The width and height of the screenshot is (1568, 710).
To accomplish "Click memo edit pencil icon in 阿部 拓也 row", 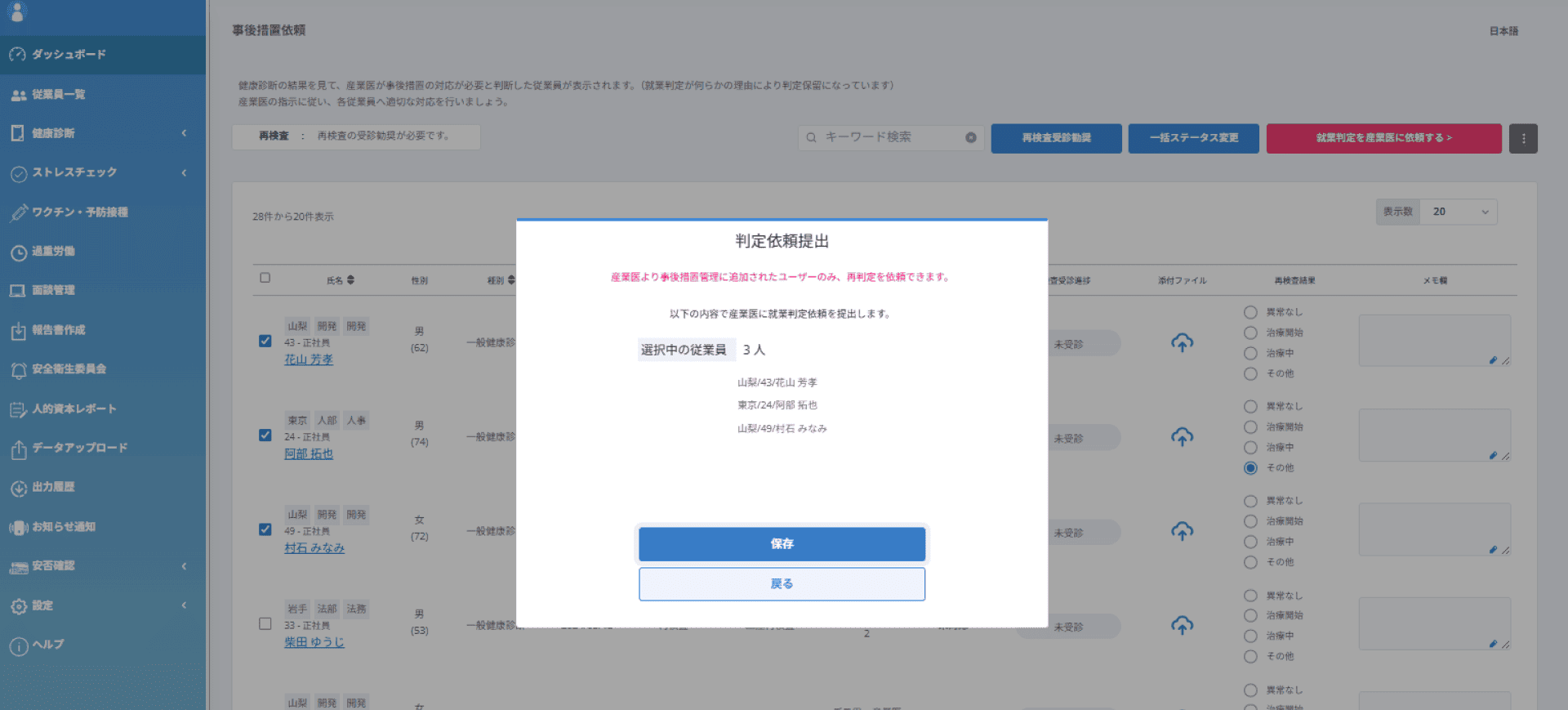I will 1493,455.
